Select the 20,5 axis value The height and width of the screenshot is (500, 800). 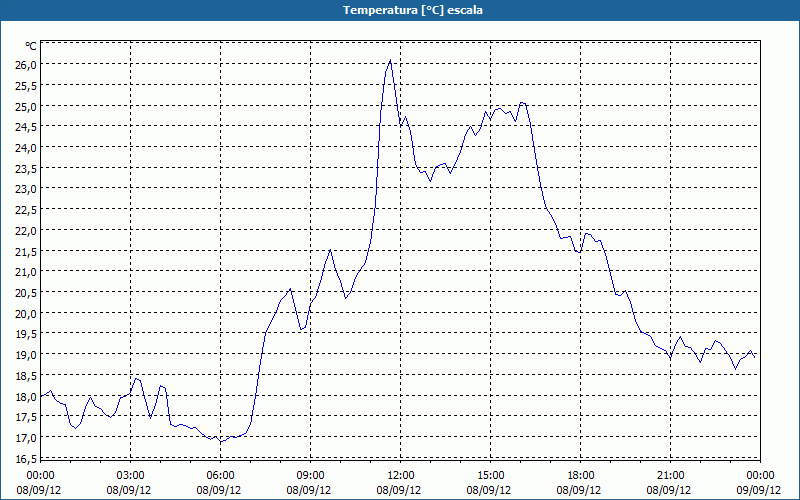(x=26, y=292)
